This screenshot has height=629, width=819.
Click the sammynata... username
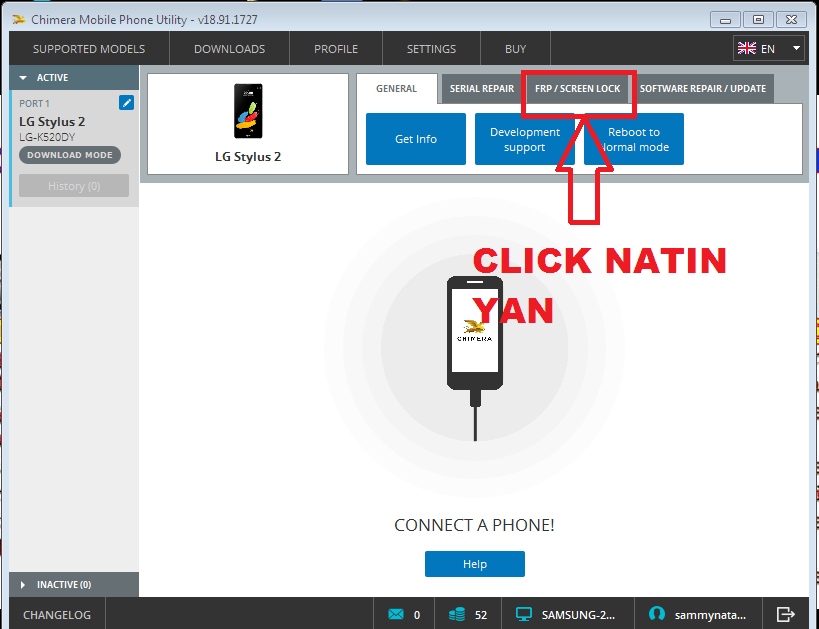pyautogui.click(x=710, y=615)
